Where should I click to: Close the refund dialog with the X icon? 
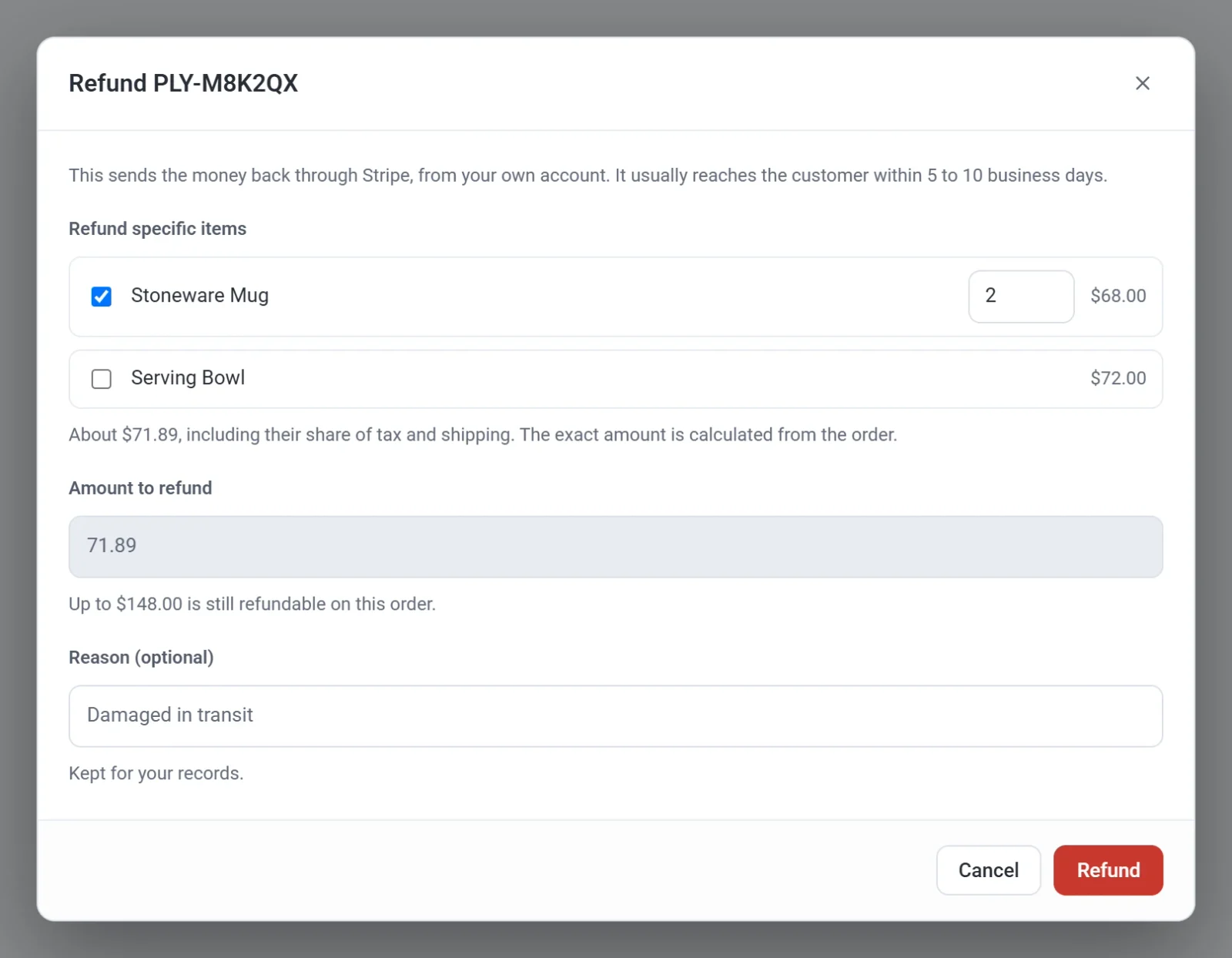[1142, 83]
